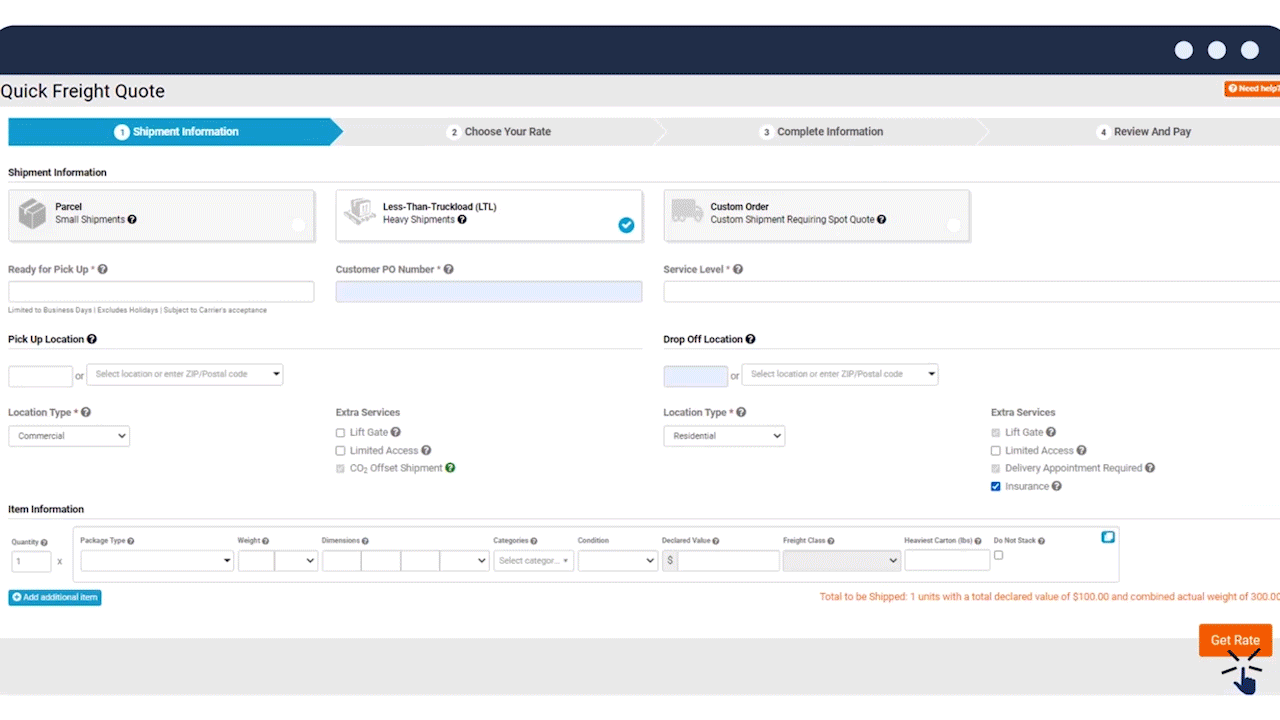
Task: Select the Parcel radio circle
Action: (298, 225)
